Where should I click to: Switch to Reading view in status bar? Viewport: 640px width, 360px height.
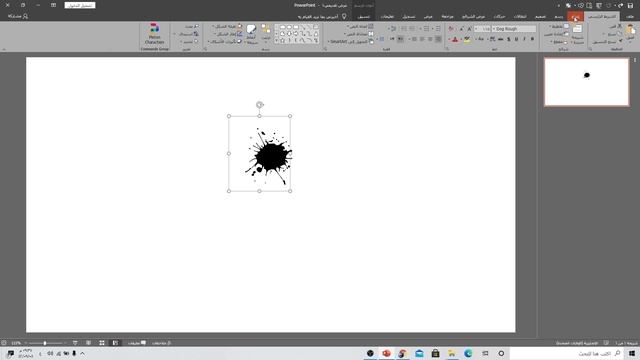[x=89, y=343]
